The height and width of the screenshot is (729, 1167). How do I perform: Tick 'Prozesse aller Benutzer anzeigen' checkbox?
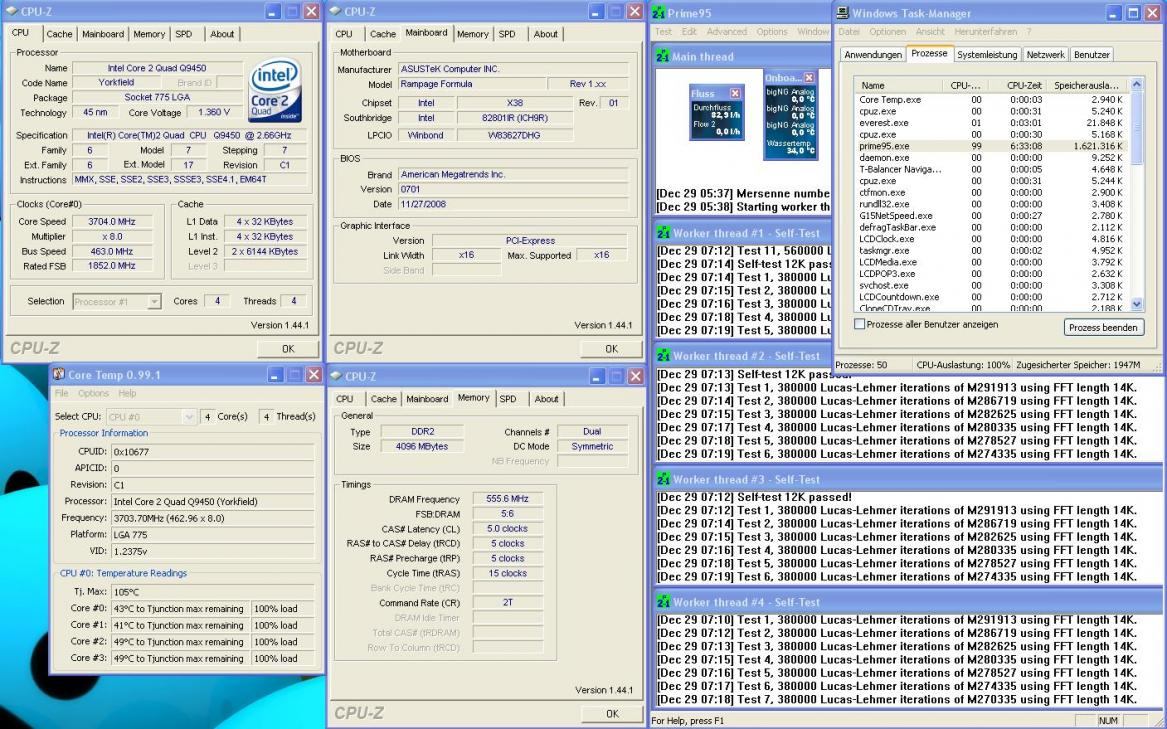tap(860, 324)
